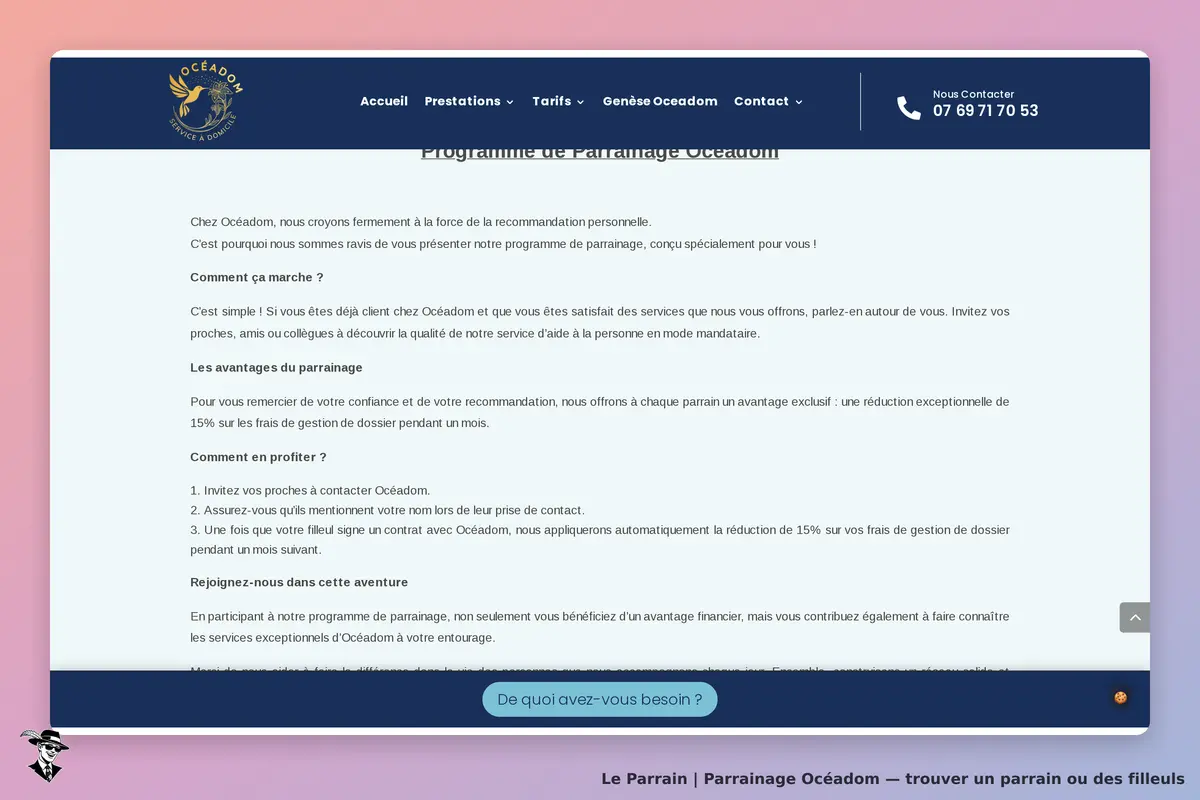
Task: Click step 2 about mentioning your name
Action: pyautogui.click(x=387, y=510)
